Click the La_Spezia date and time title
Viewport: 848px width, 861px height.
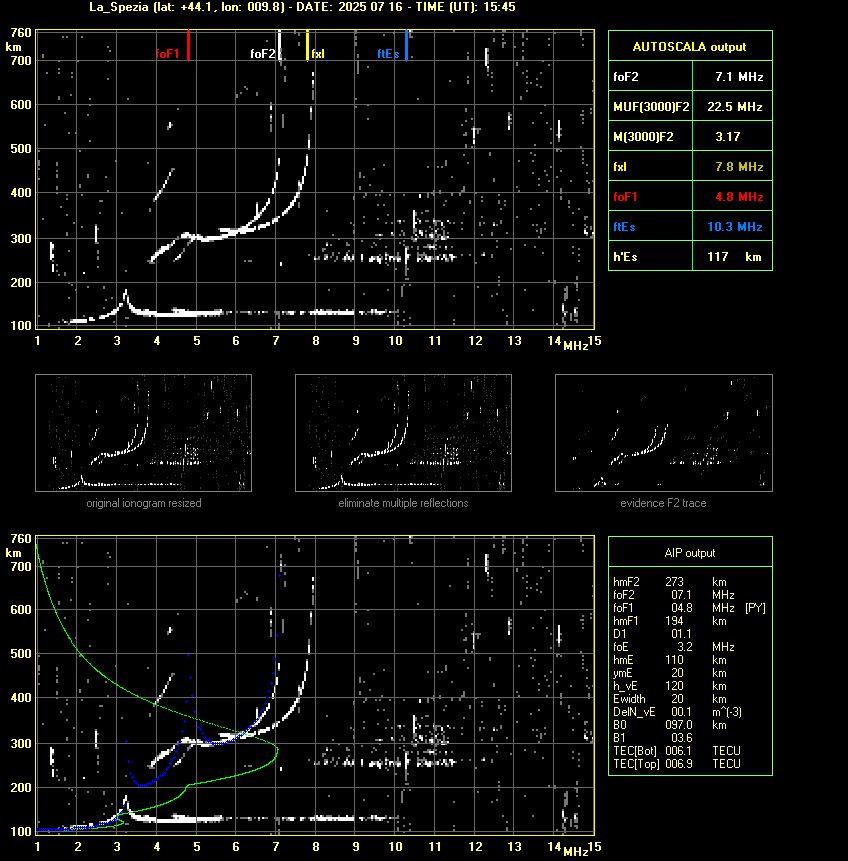pyautogui.click(x=302, y=7)
